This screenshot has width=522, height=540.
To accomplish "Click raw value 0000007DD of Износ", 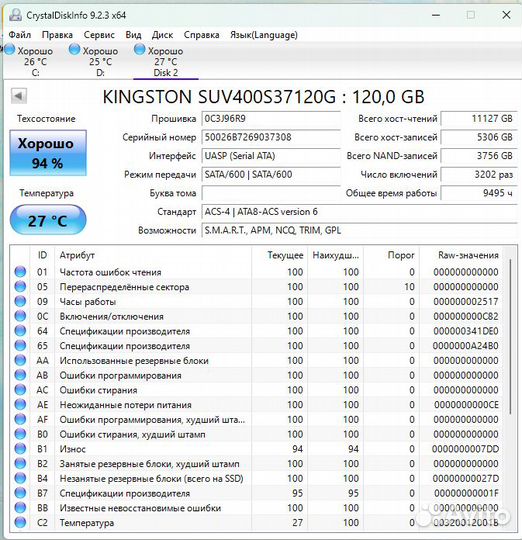I will point(465,449).
